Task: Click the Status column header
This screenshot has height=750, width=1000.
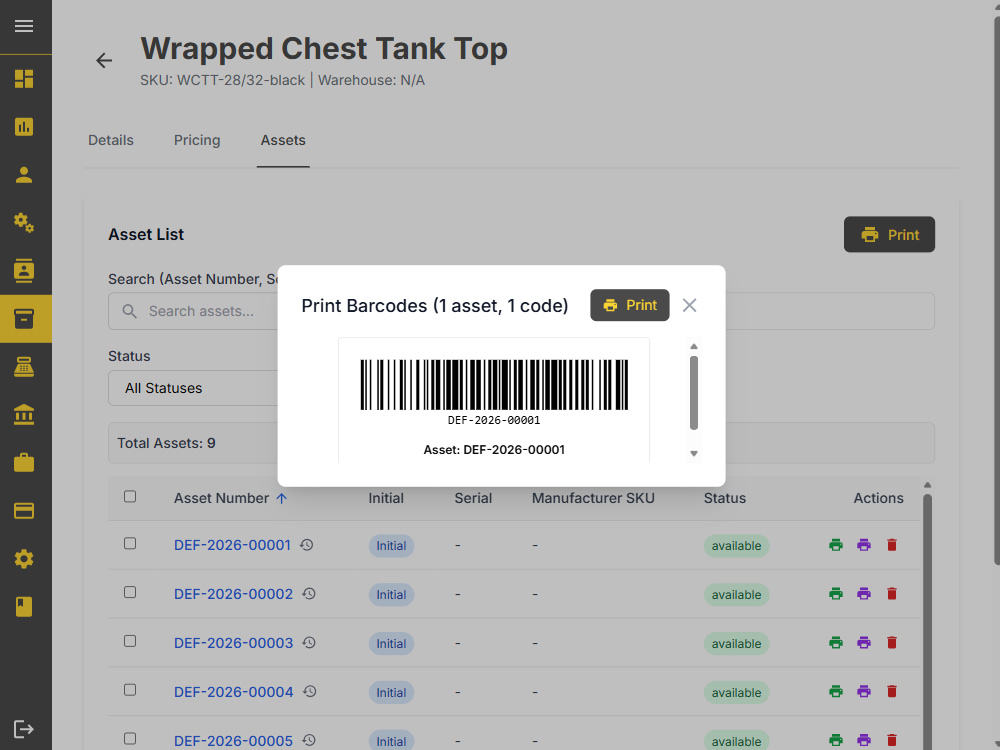Action: (x=724, y=498)
